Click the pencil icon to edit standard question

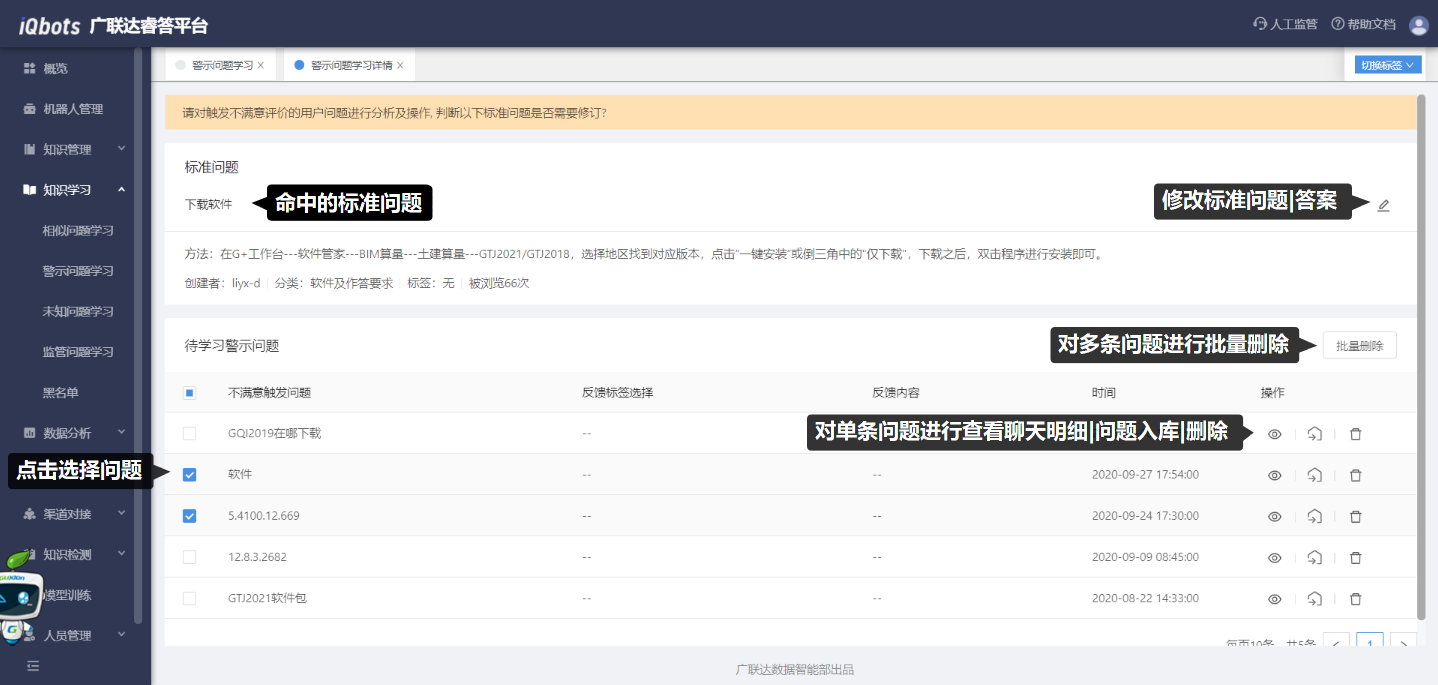[1383, 205]
